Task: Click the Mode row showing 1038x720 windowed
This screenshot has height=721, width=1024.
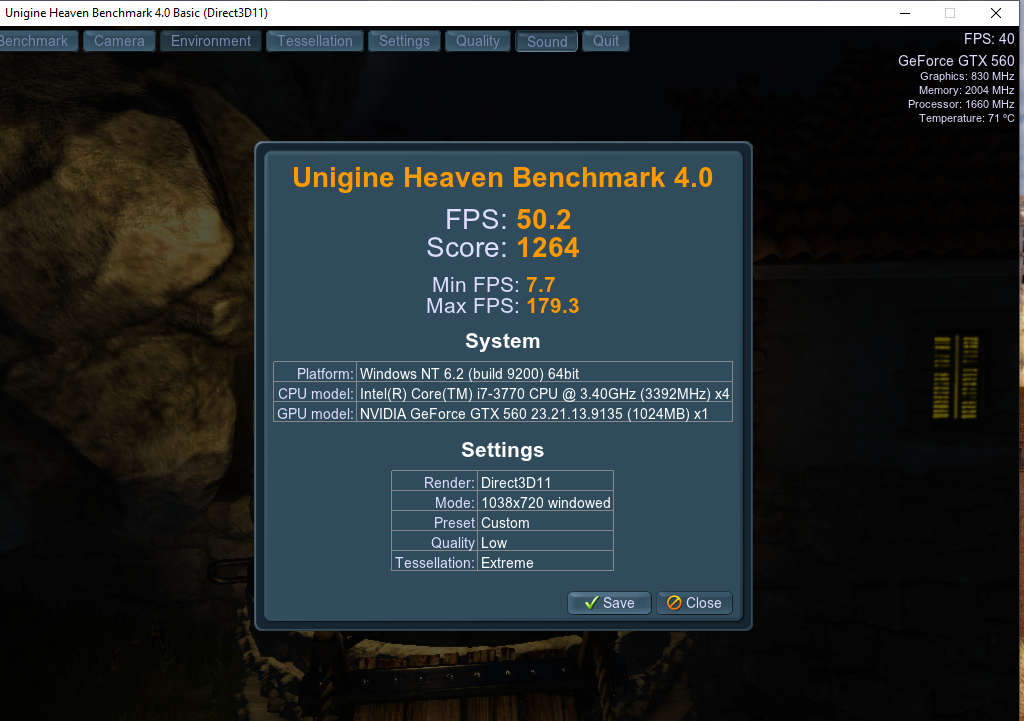Action: (x=502, y=502)
